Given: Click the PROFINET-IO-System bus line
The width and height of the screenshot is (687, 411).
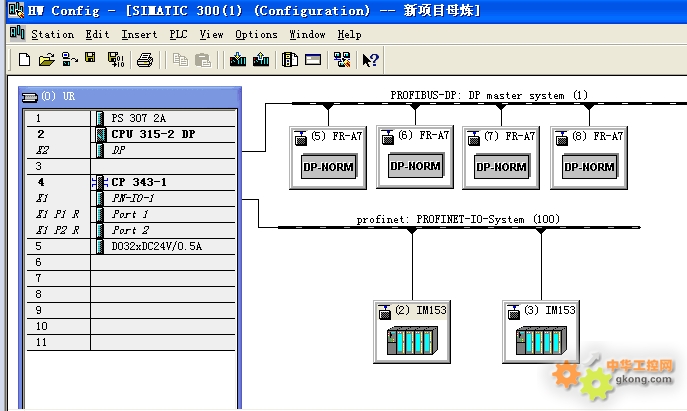Looking at the screenshot, I should (459, 227).
